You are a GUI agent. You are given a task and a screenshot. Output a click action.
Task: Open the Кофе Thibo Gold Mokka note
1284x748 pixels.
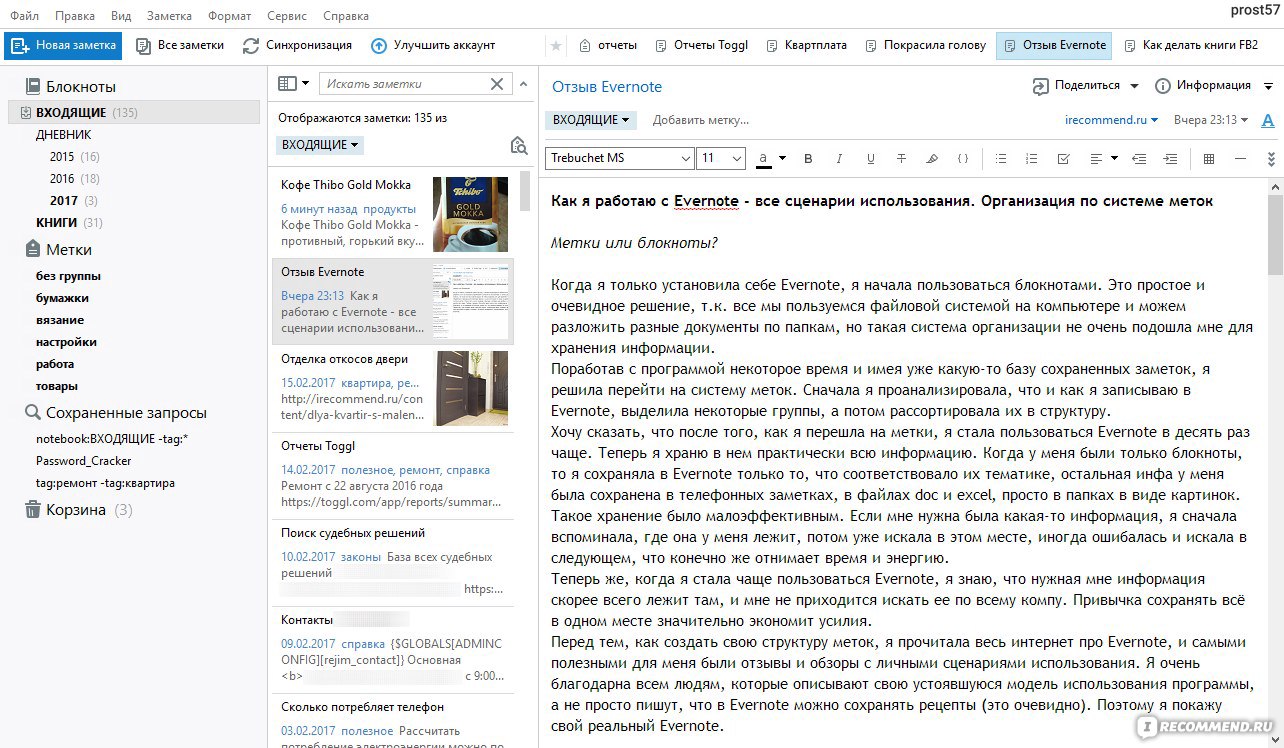click(x=392, y=215)
